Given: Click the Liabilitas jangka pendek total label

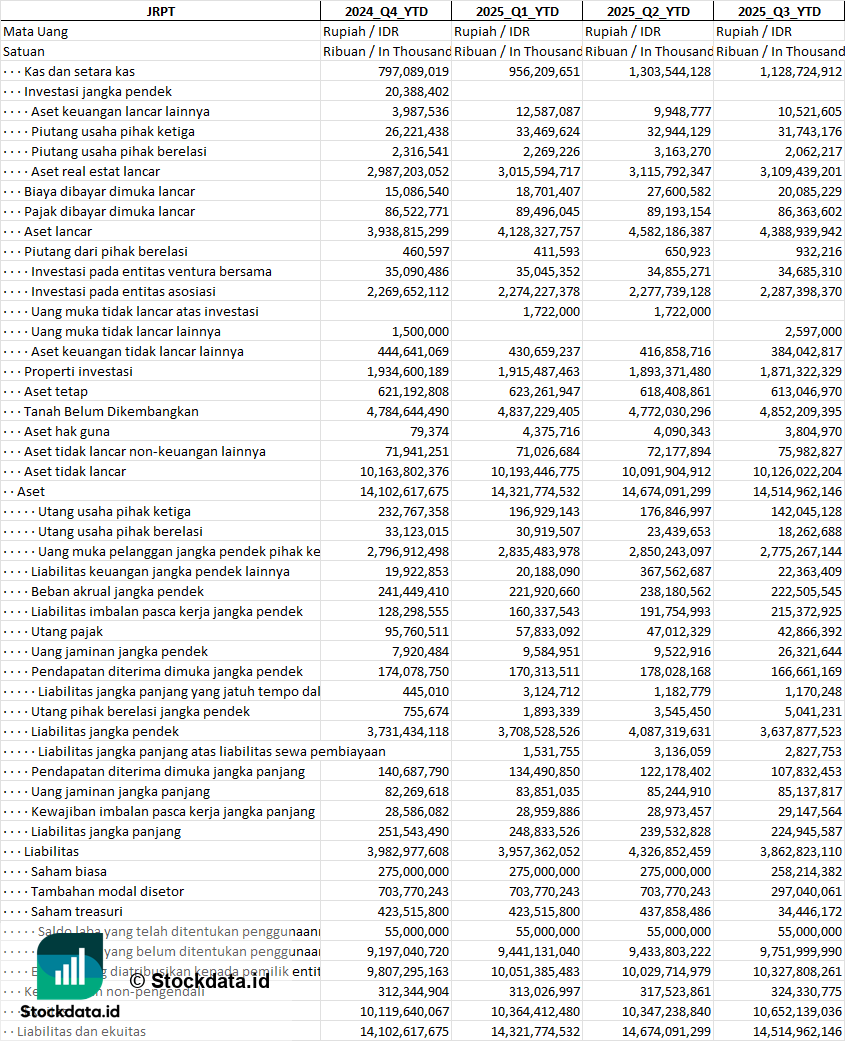Looking at the screenshot, I should click(105, 731).
